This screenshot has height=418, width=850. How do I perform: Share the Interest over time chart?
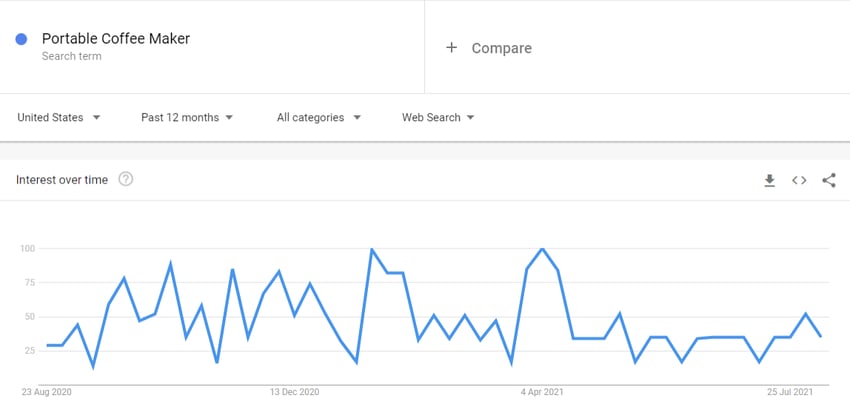[829, 181]
